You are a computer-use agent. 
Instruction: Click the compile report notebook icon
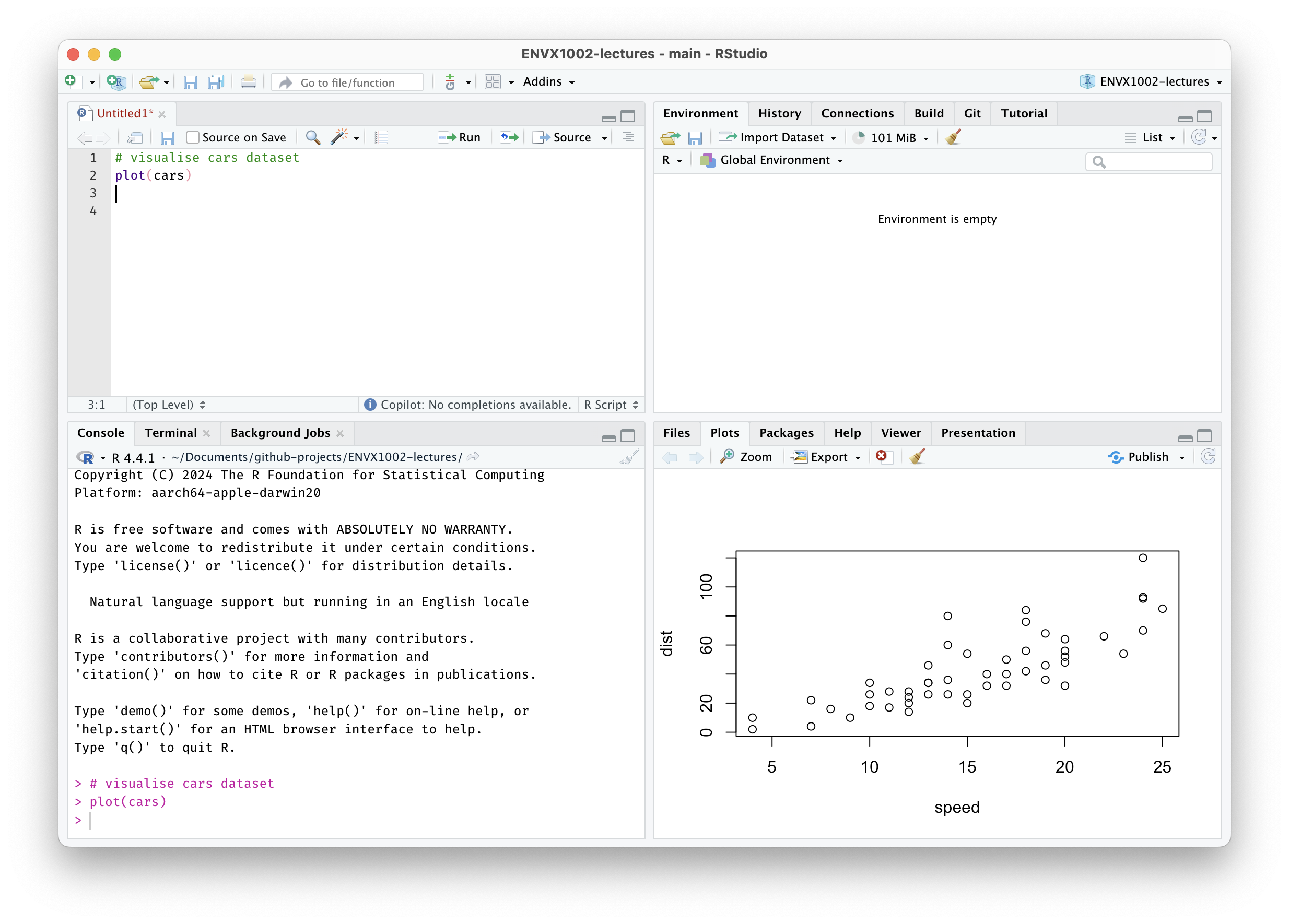tap(381, 137)
